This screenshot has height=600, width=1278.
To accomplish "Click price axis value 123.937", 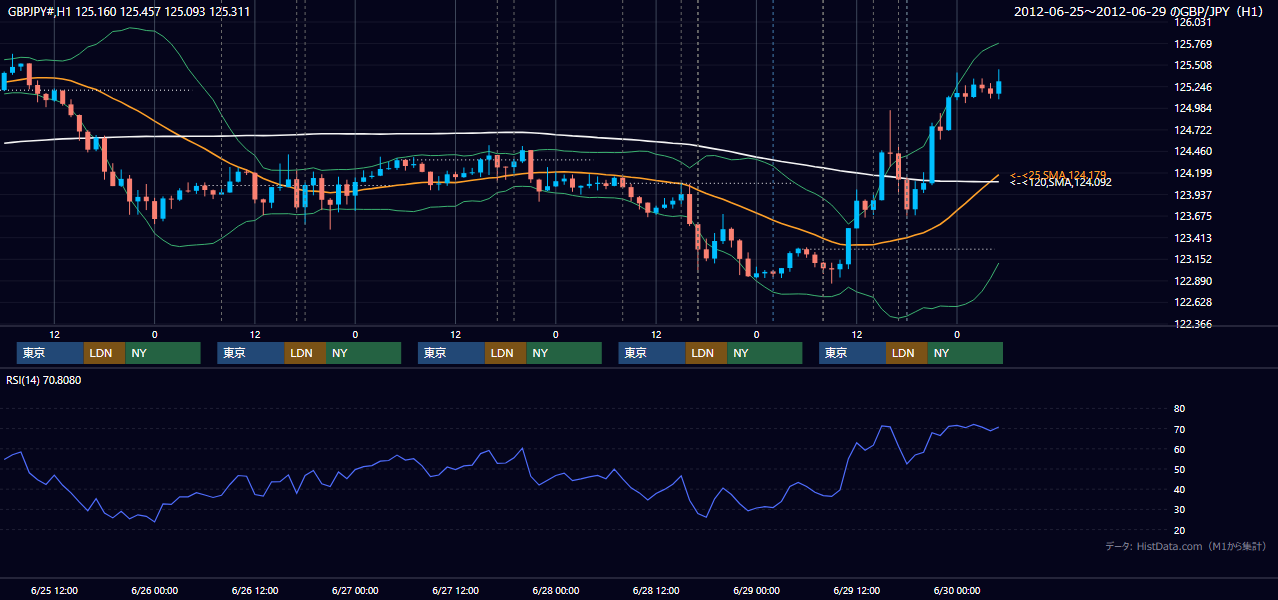I will [x=1192, y=195].
